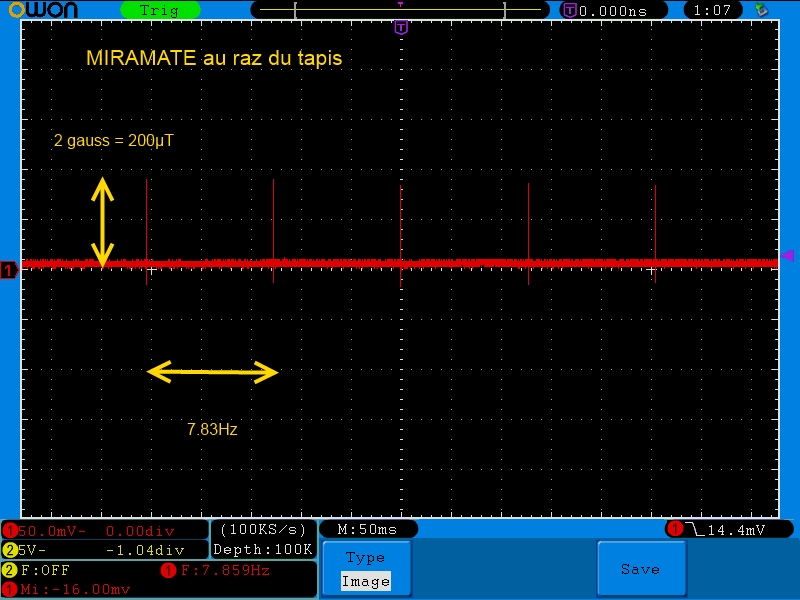Image resolution: width=800 pixels, height=600 pixels.
Task: Click the Mi:-16.00mv minimum measurement
Action: click(x=76, y=589)
